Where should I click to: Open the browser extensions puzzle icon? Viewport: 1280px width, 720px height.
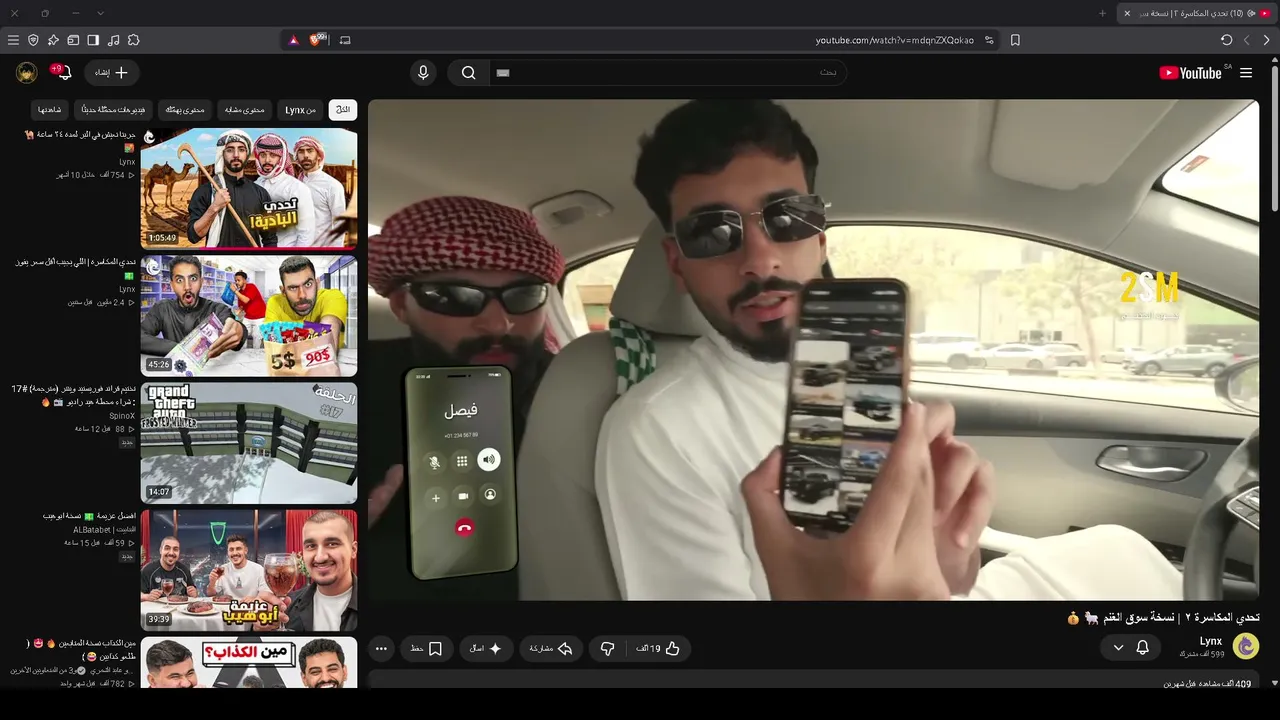coord(133,40)
